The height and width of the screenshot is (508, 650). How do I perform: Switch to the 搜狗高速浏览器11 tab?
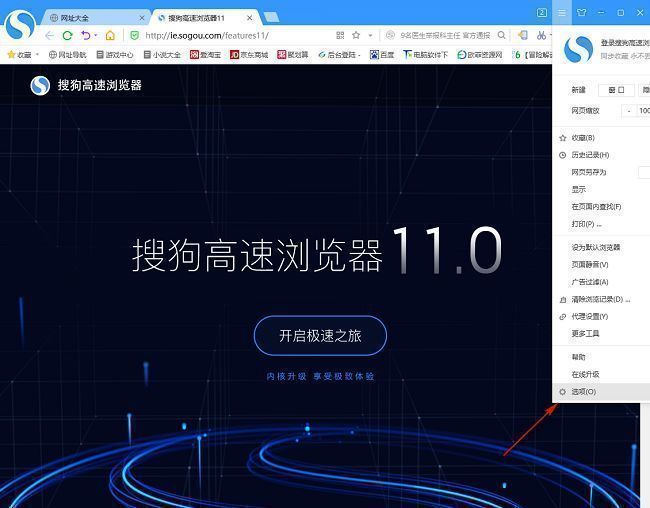[205, 18]
